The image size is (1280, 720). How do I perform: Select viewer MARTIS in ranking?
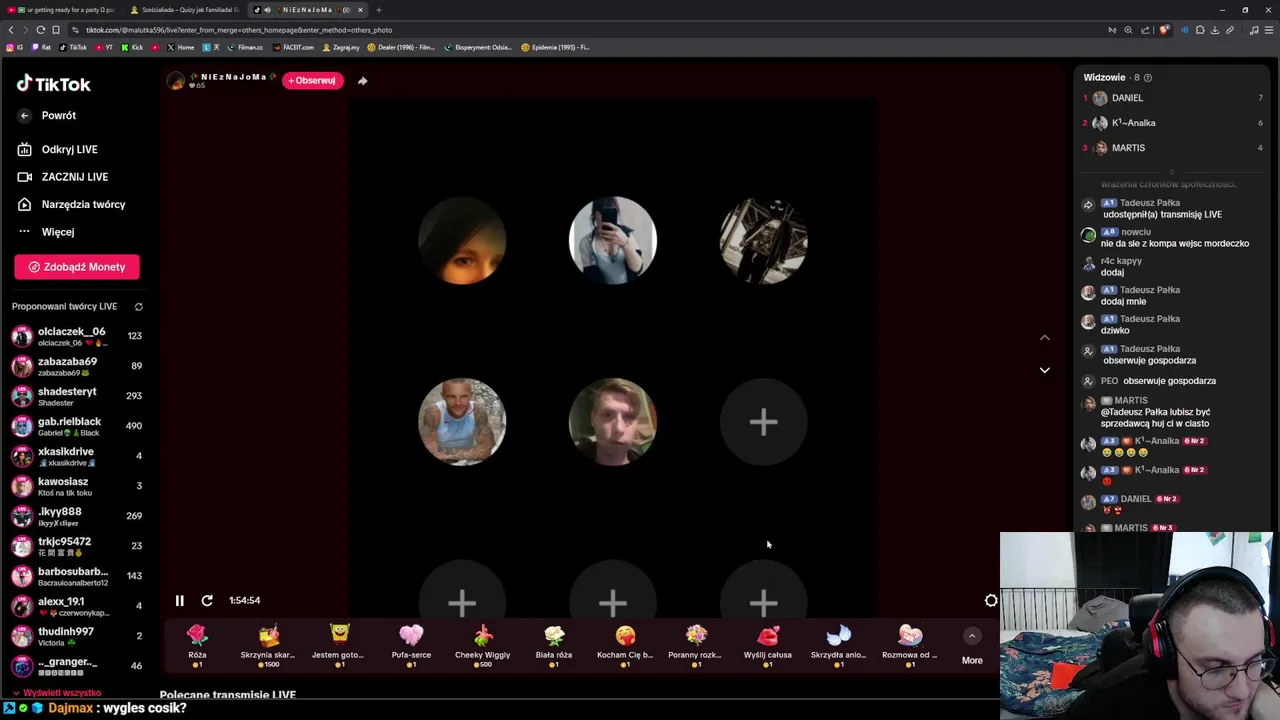tap(1172, 148)
